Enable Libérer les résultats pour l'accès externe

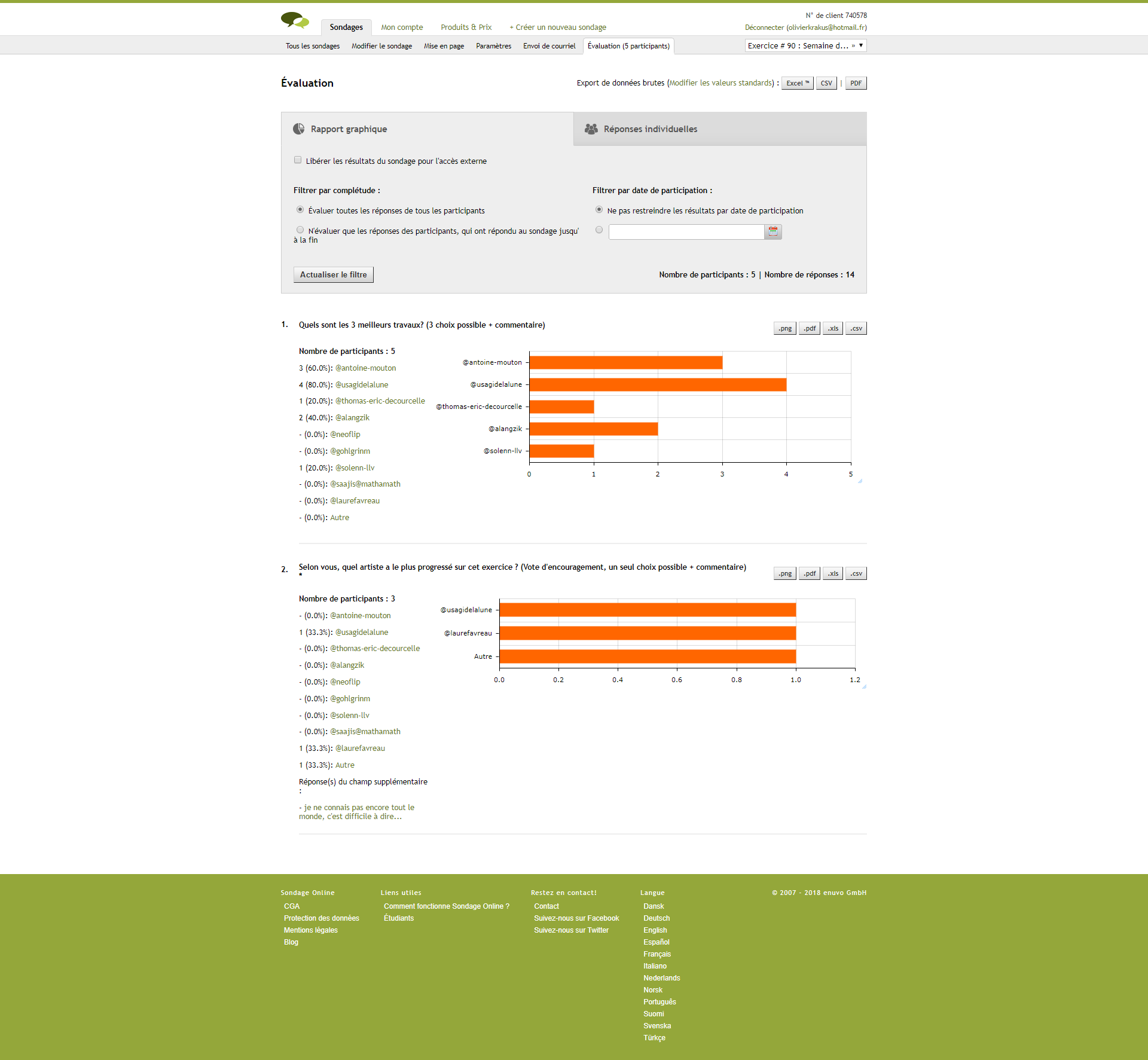pos(298,160)
